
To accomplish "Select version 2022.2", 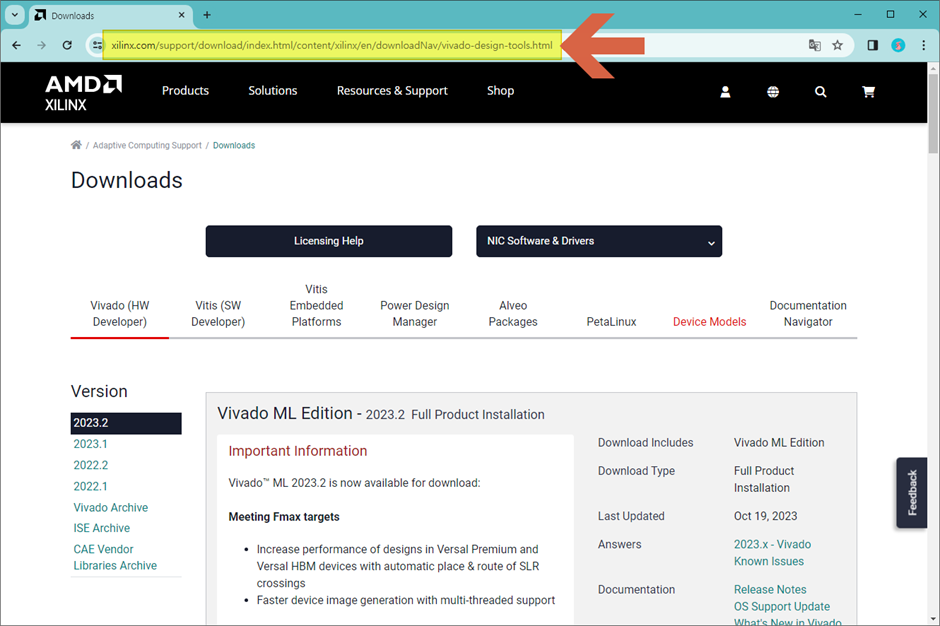I will click(x=91, y=465).
